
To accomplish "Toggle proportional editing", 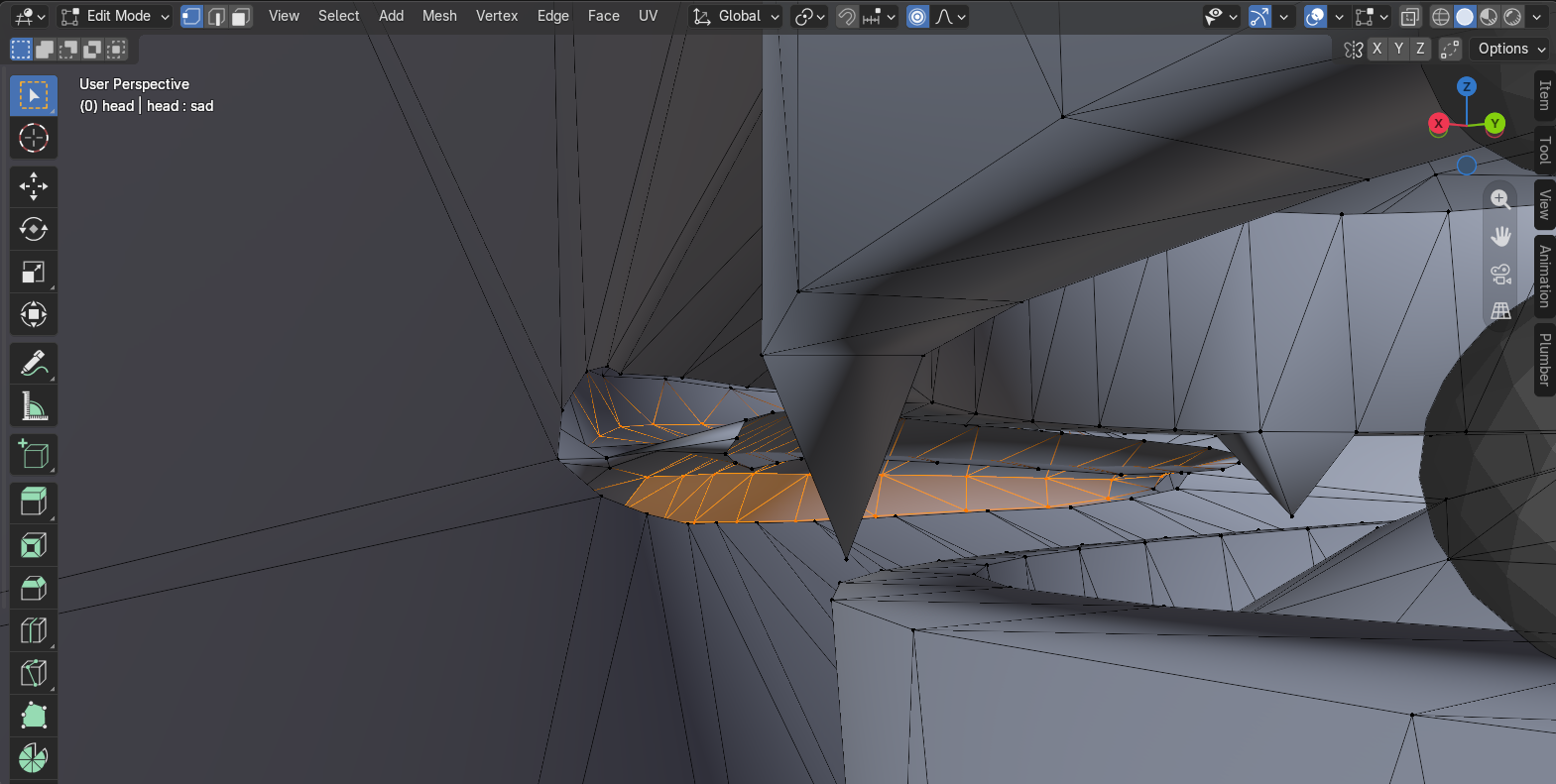I will (917, 17).
